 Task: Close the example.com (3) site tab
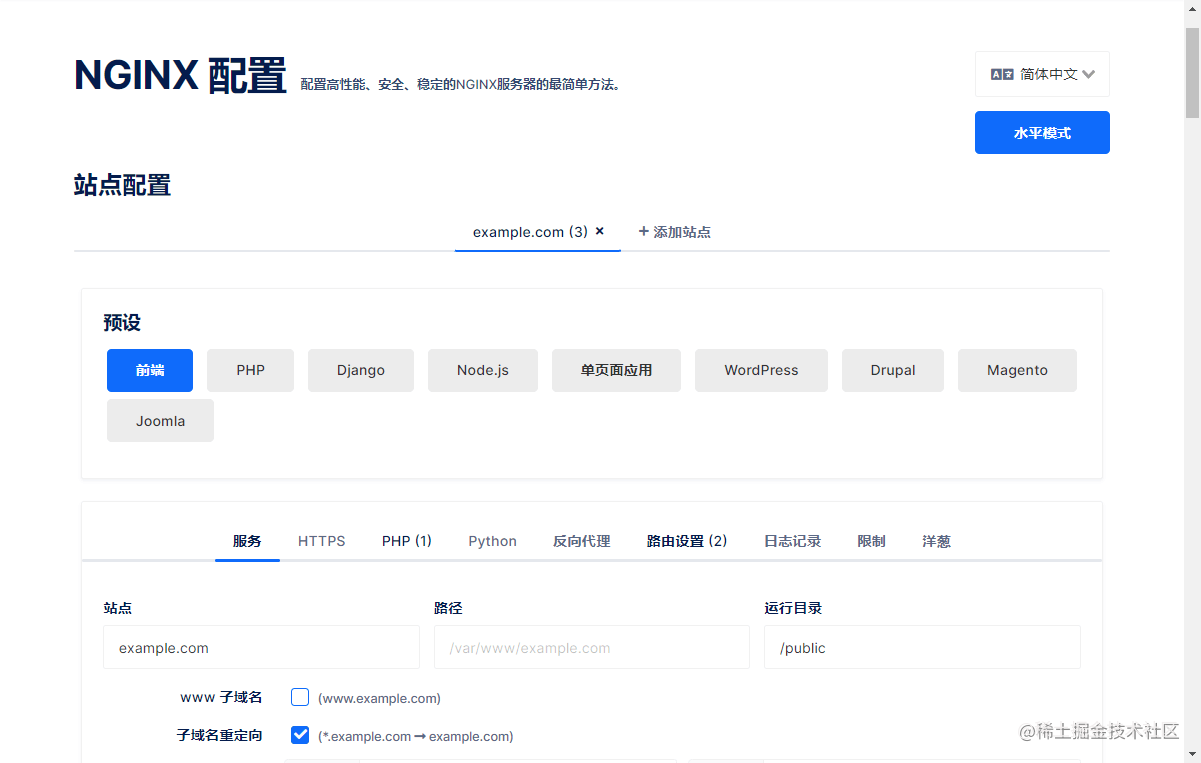(x=600, y=231)
